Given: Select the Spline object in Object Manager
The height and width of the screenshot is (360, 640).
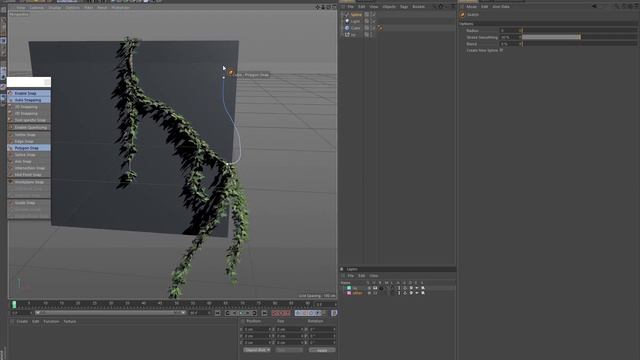Looking at the screenshot, I should (356, 14).
